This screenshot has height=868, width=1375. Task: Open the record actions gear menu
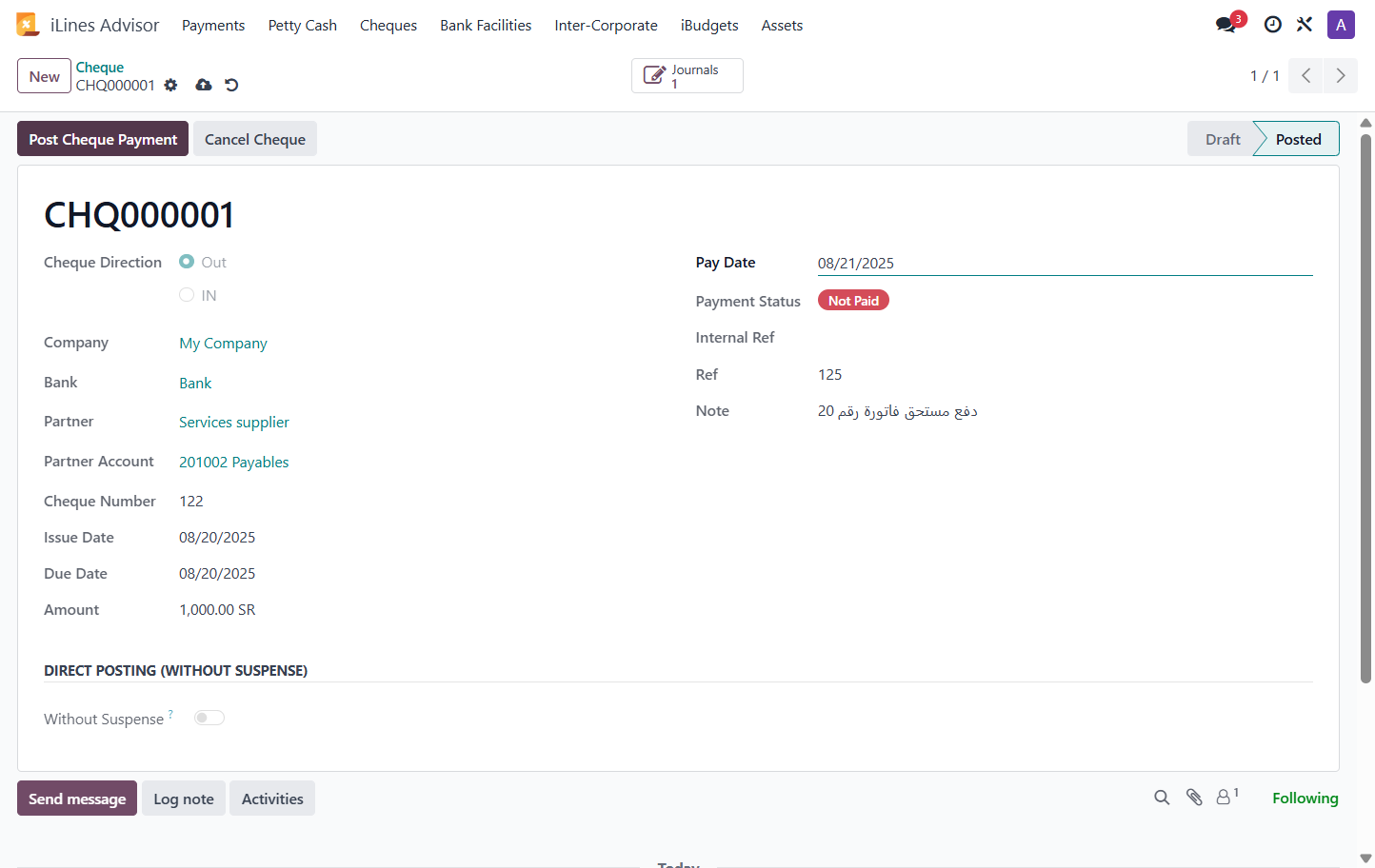click(170, 85)
